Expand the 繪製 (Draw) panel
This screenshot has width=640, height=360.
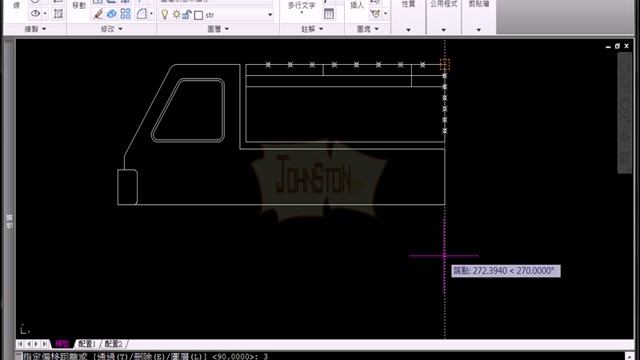(x=35, y=29)
